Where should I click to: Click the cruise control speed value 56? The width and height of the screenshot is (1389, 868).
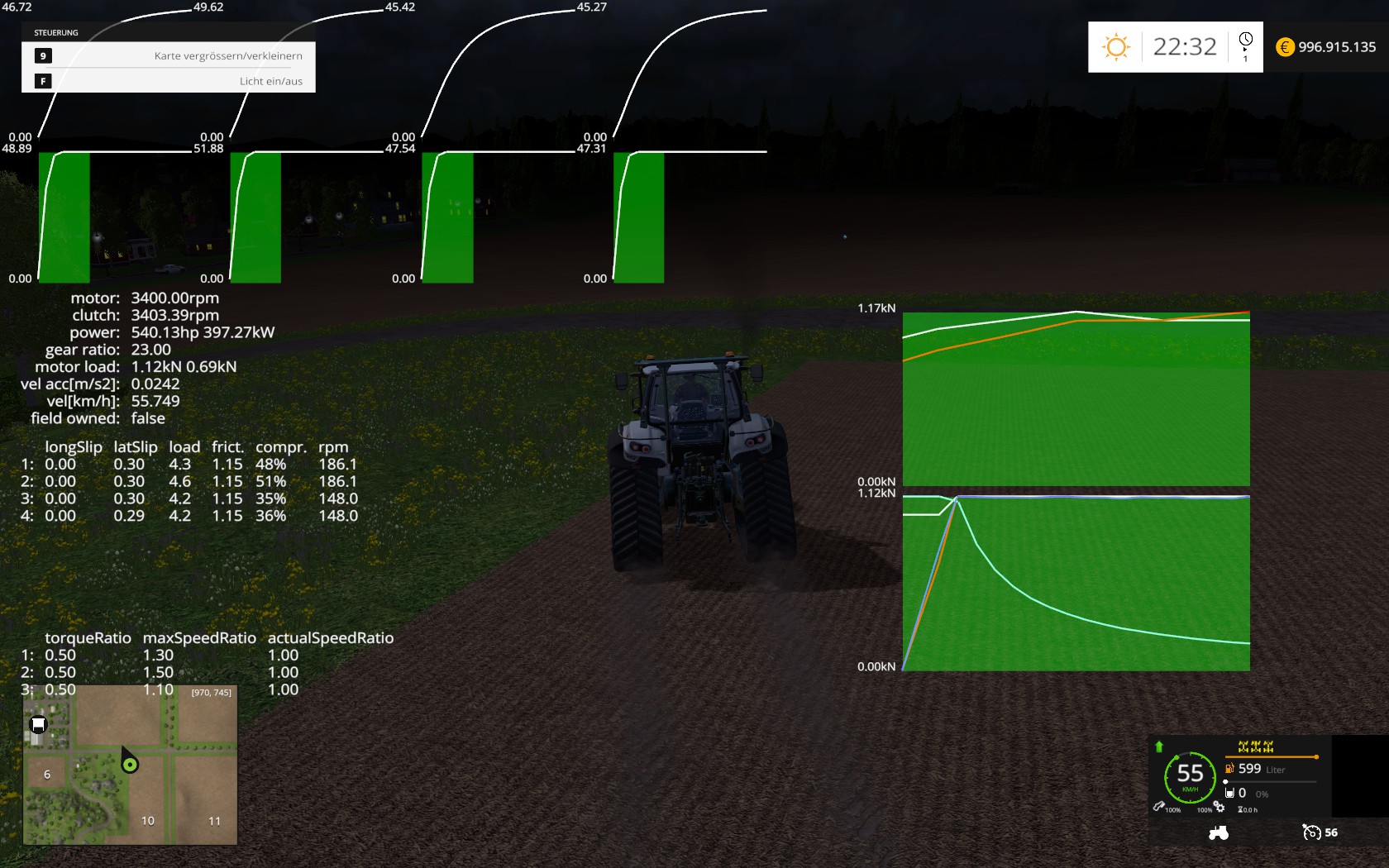[x=1331, y=832]
